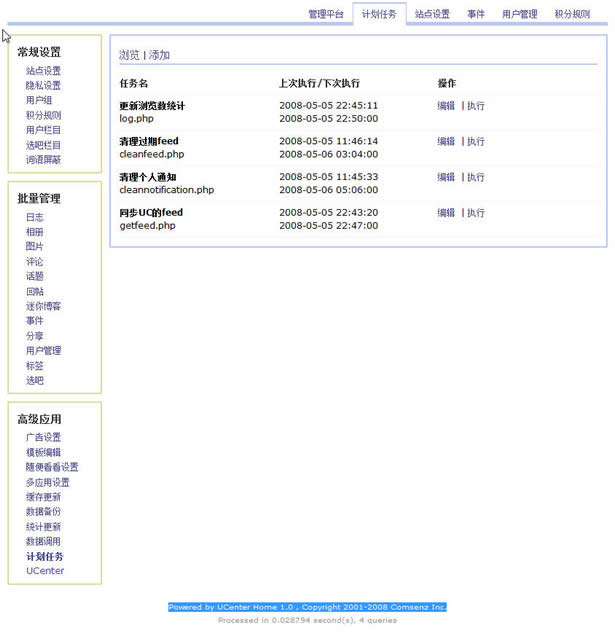This screenshot has width=615, height=636.
Task: Select the 用户管理 top tab
Action: [519, 14]
